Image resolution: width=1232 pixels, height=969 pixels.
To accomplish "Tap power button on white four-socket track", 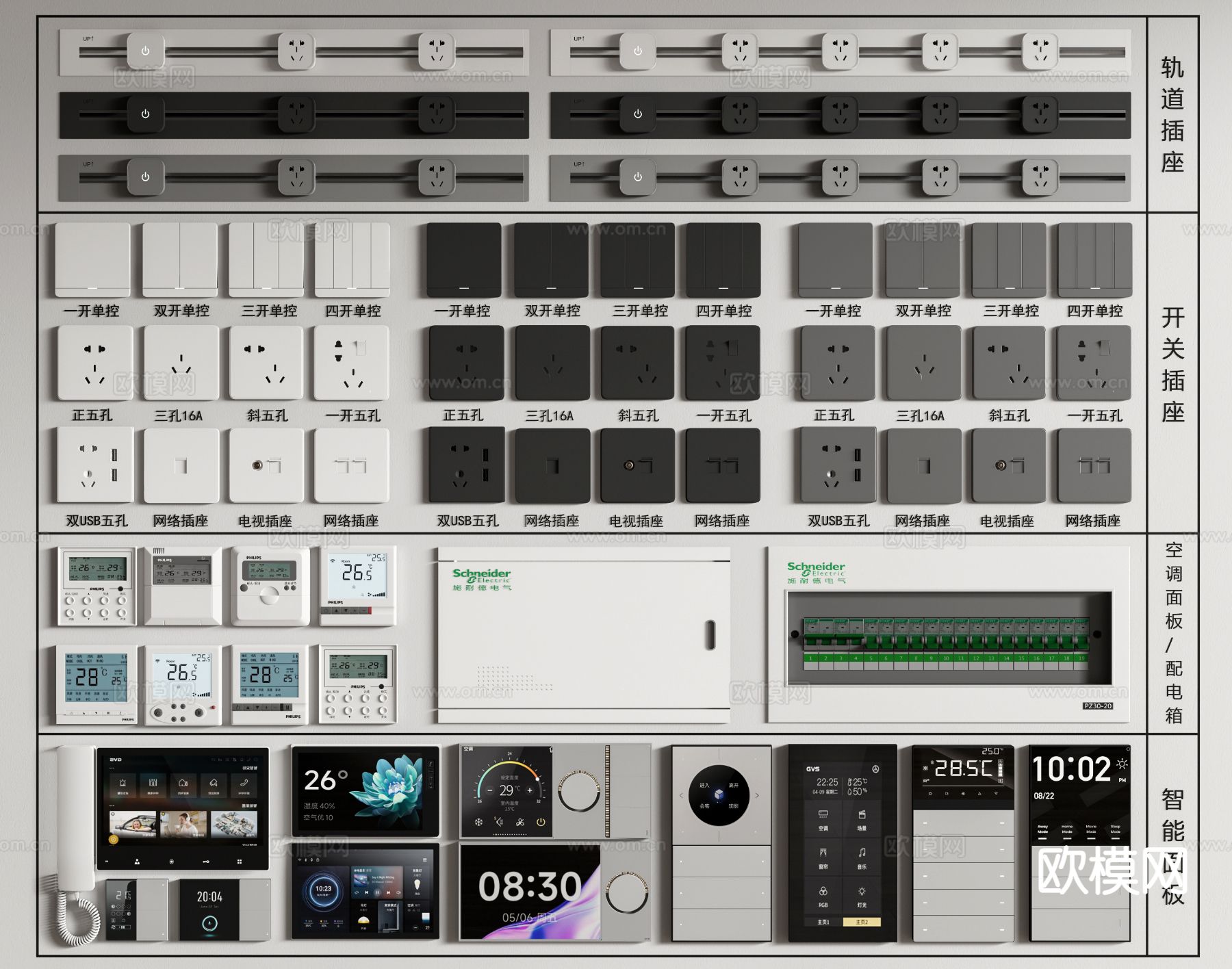I will coord(638,51).
